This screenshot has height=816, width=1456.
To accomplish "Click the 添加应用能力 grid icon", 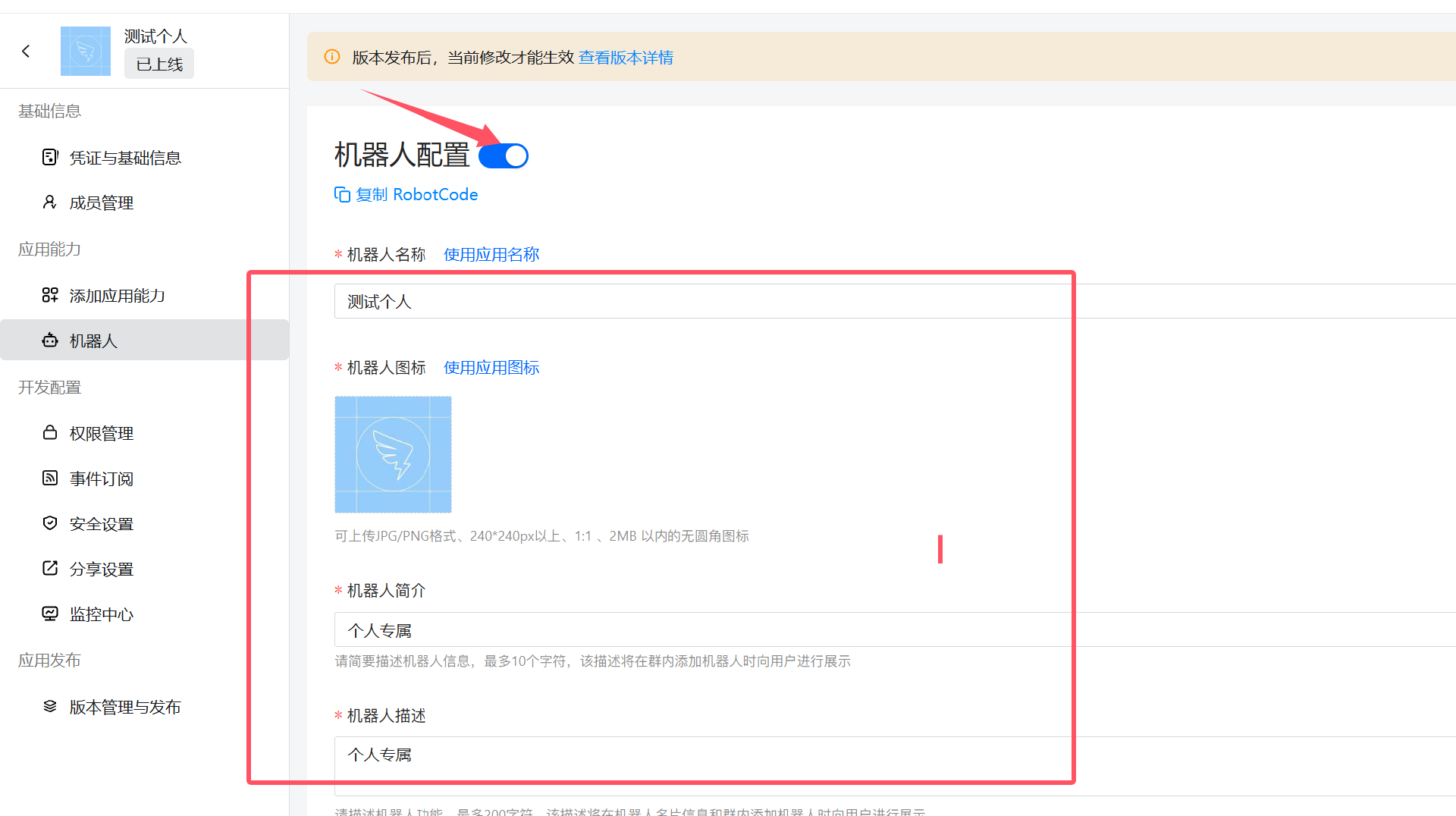I will (50, 295).
